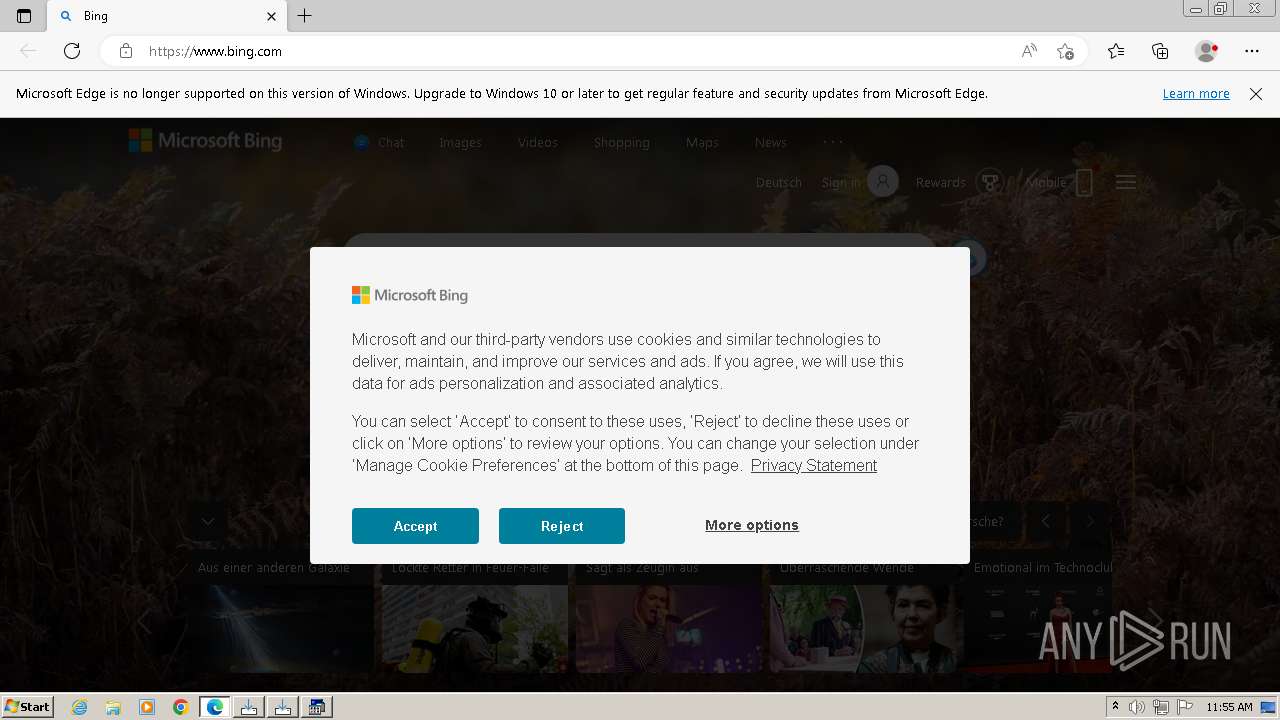1280x720 pixels.
Task: Launch Internet Explorer from taskbar
Action: tap(79, 707)
